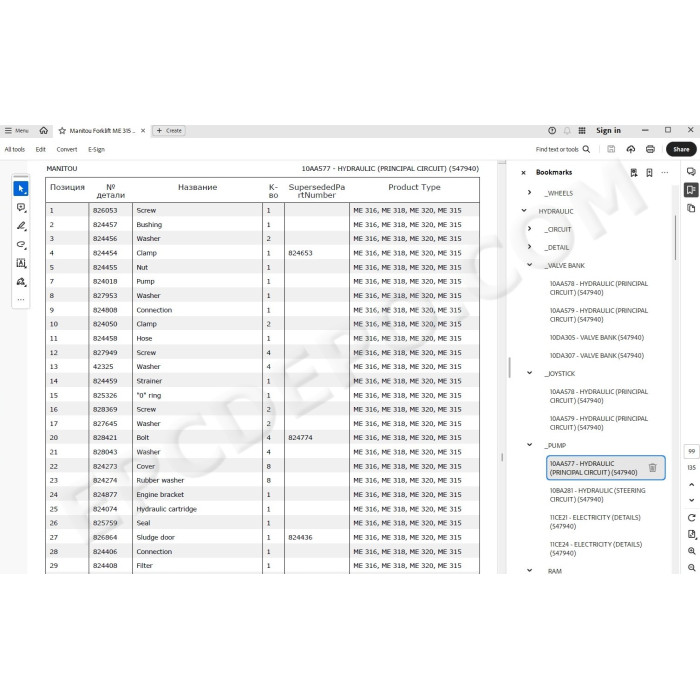
Task: Open the All tools menu
Action: [x=15, y=150]
